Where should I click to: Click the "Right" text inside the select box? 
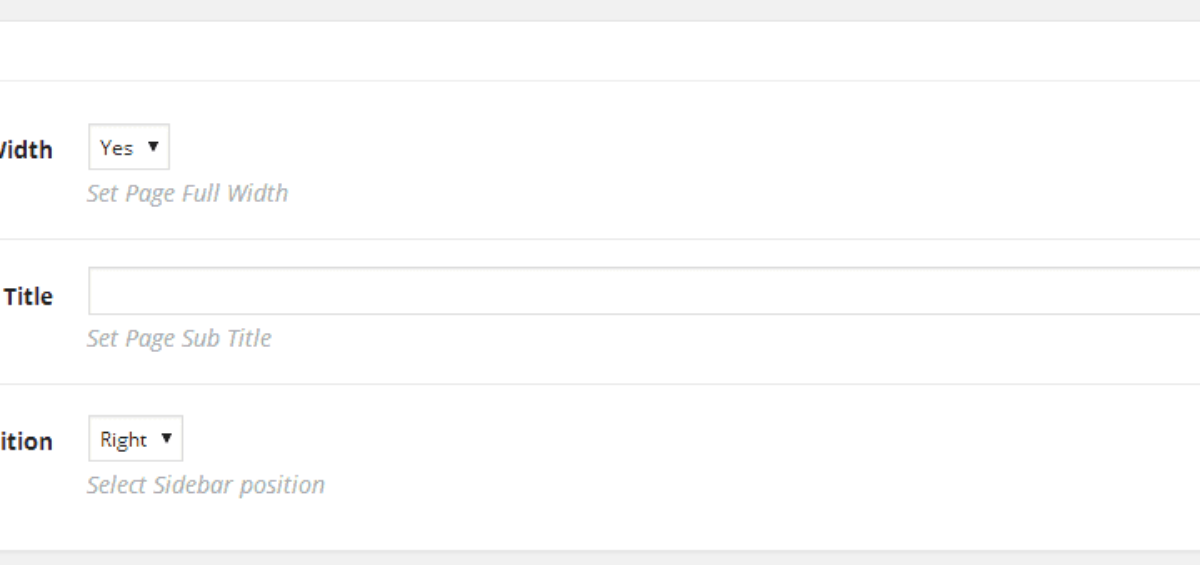click(123, 440)
